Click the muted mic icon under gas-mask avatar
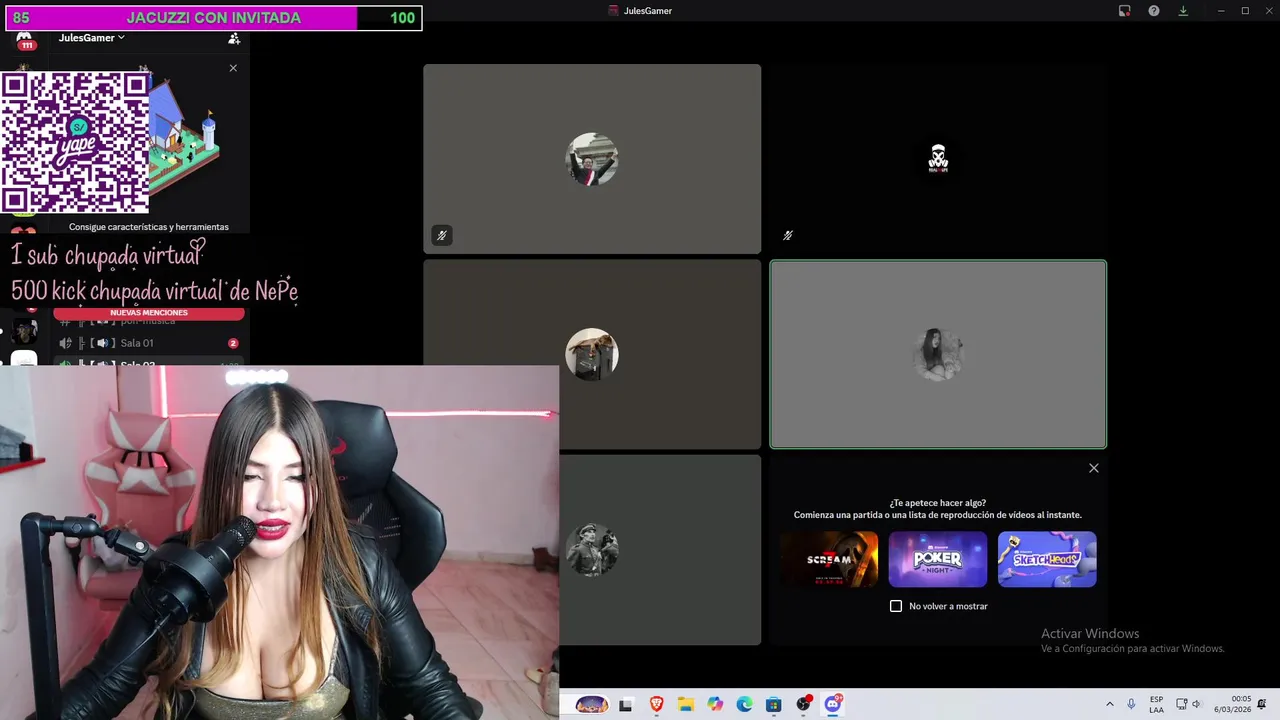 (x=787, y=235)
